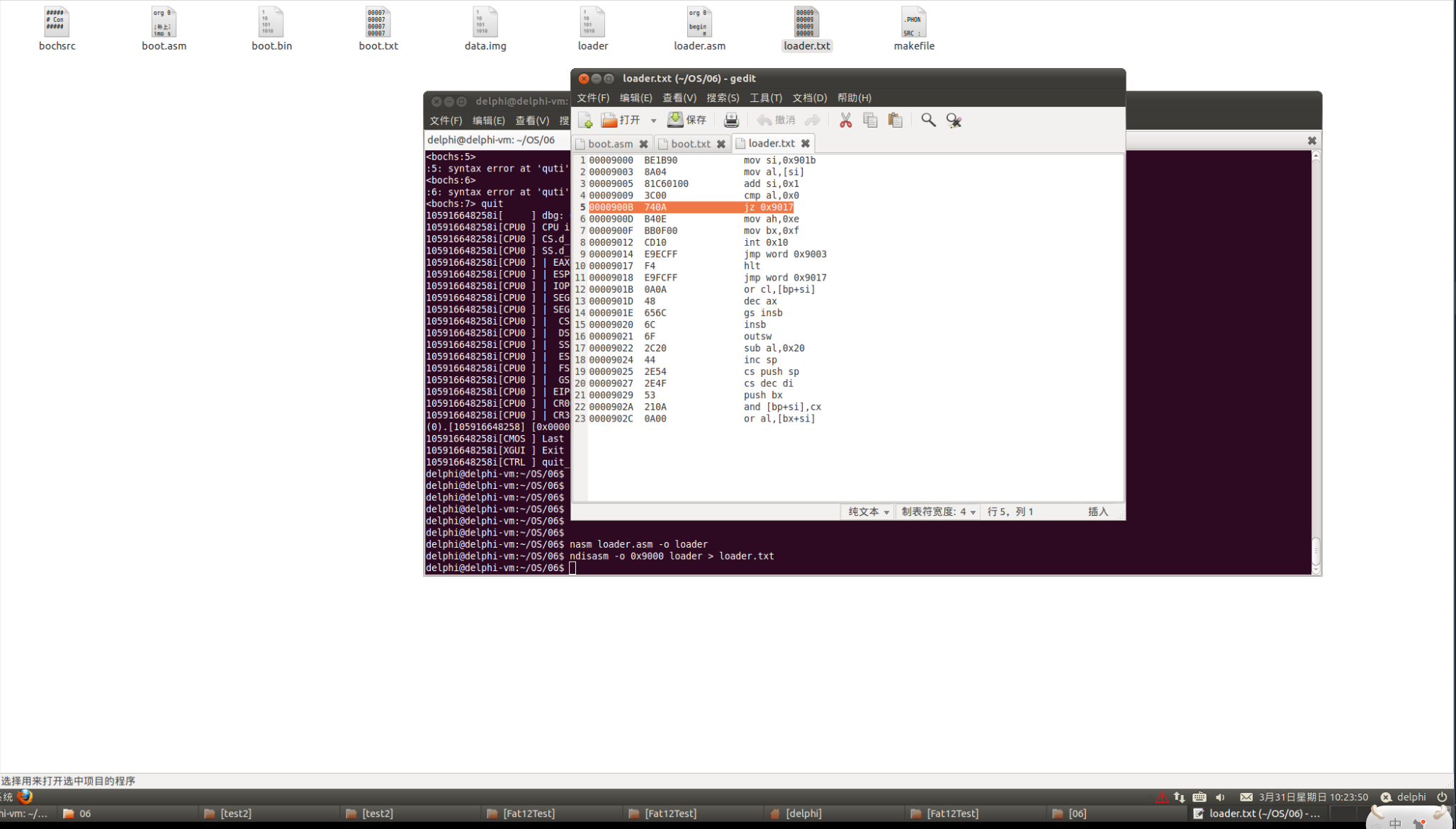This screenshot has width=1456, height=829.
Task: Open the 搜索(S) menu in gedit
Action: (722, 98)
